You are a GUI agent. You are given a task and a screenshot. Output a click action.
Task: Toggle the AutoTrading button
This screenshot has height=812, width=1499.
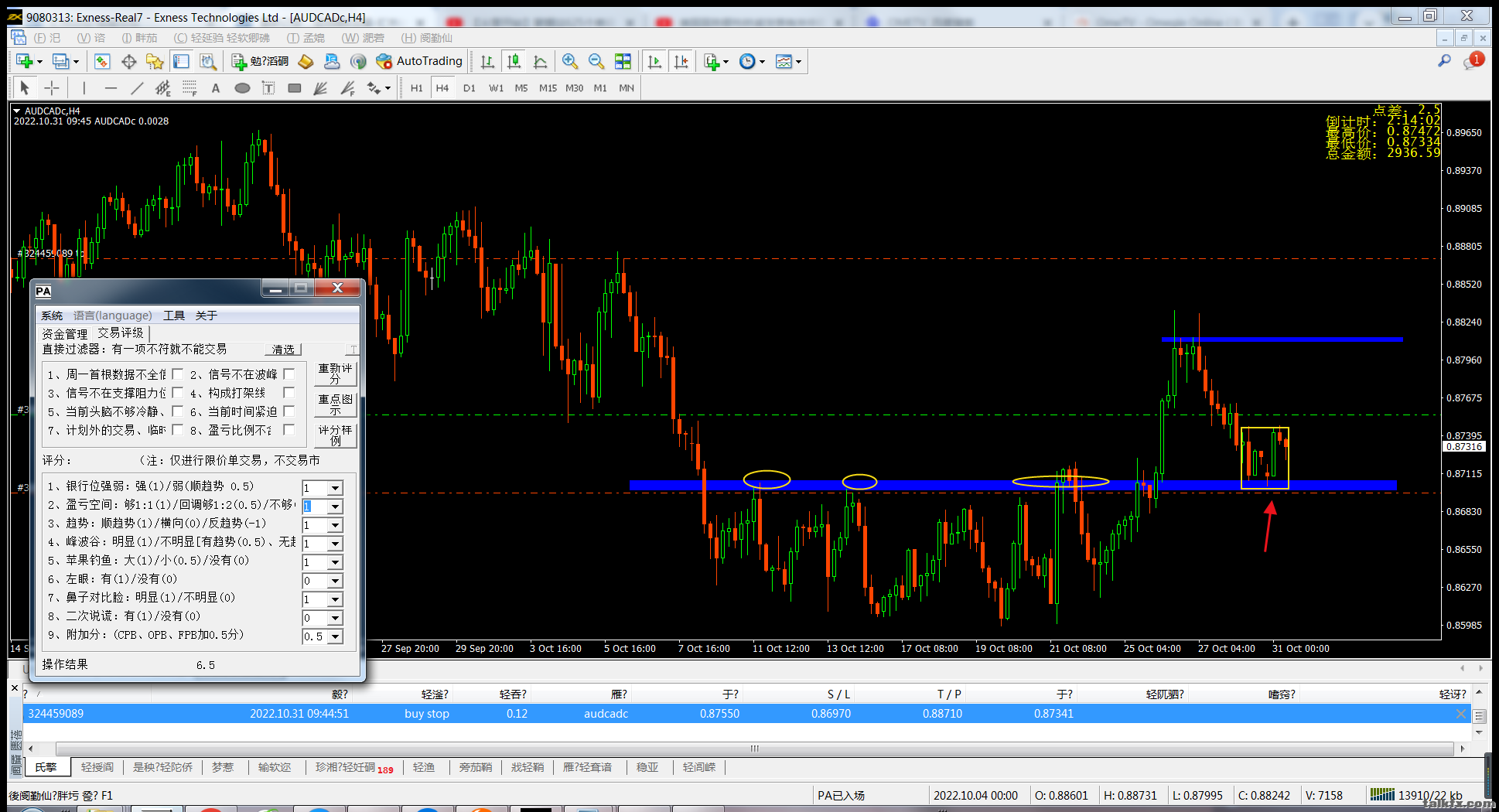[x=419, y=61]
